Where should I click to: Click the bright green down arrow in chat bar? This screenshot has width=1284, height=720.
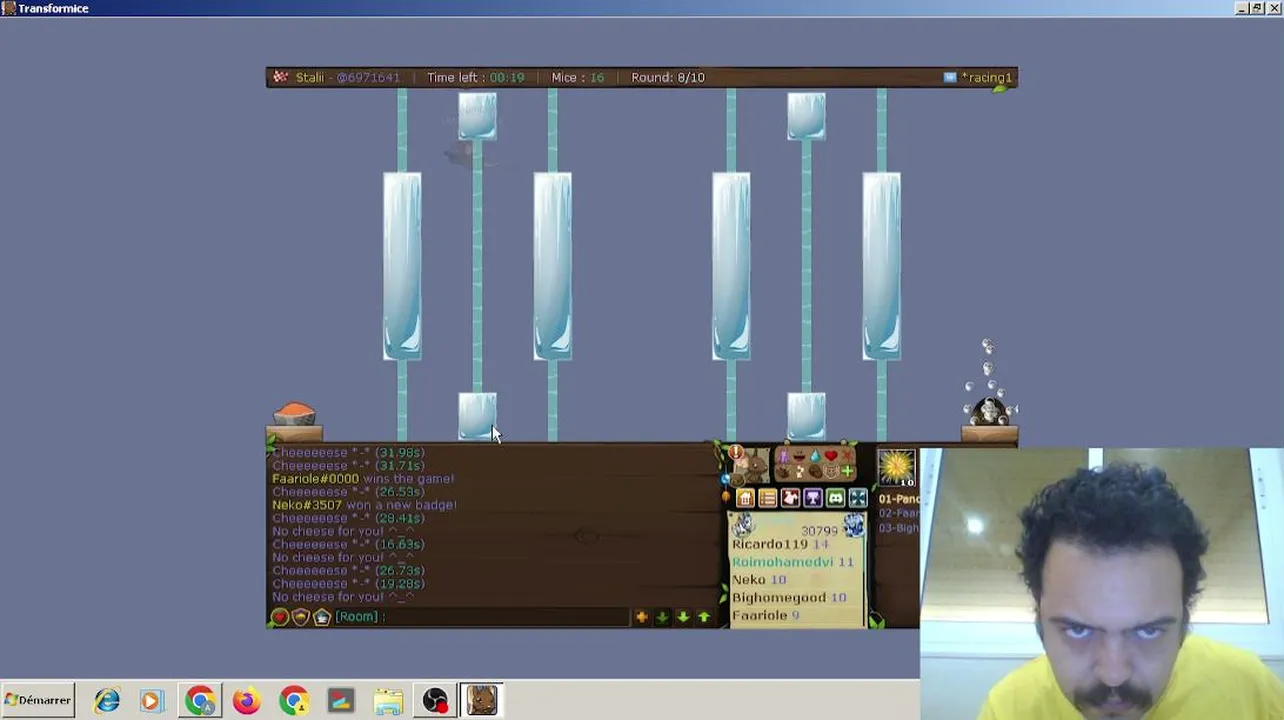pyautogui.click(x=683, y=617)
